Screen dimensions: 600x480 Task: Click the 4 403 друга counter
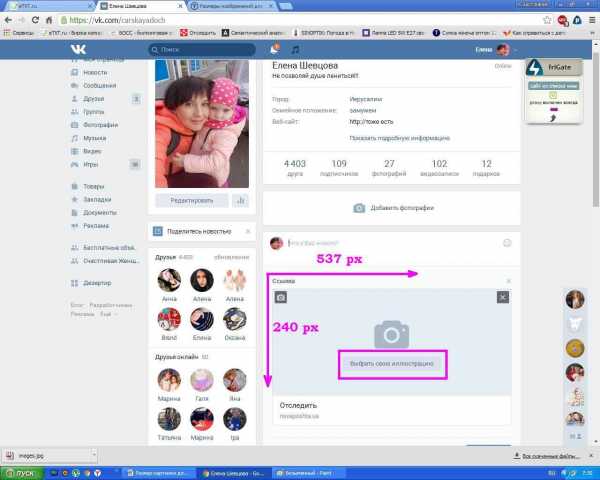(295, 168)
